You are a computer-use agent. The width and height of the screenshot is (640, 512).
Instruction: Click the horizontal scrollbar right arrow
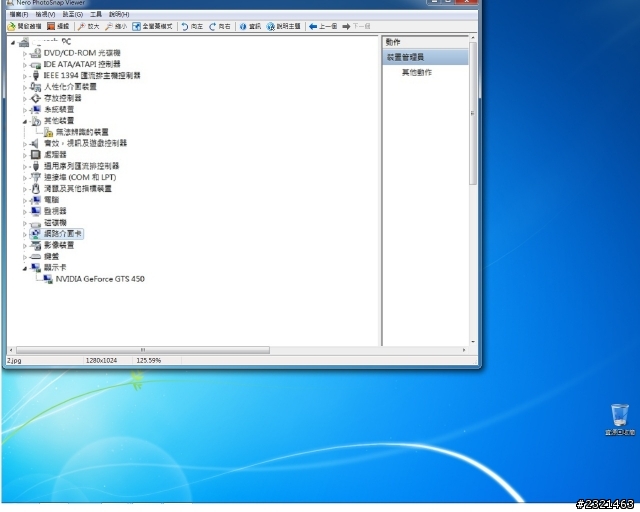464,350
